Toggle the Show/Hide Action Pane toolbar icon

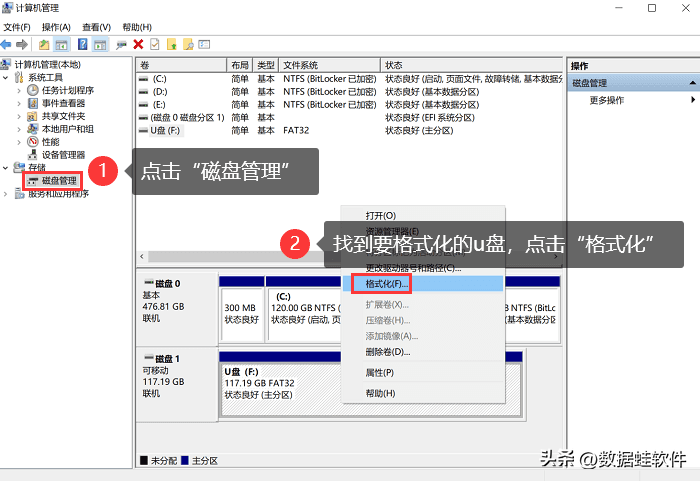point(100,45)
